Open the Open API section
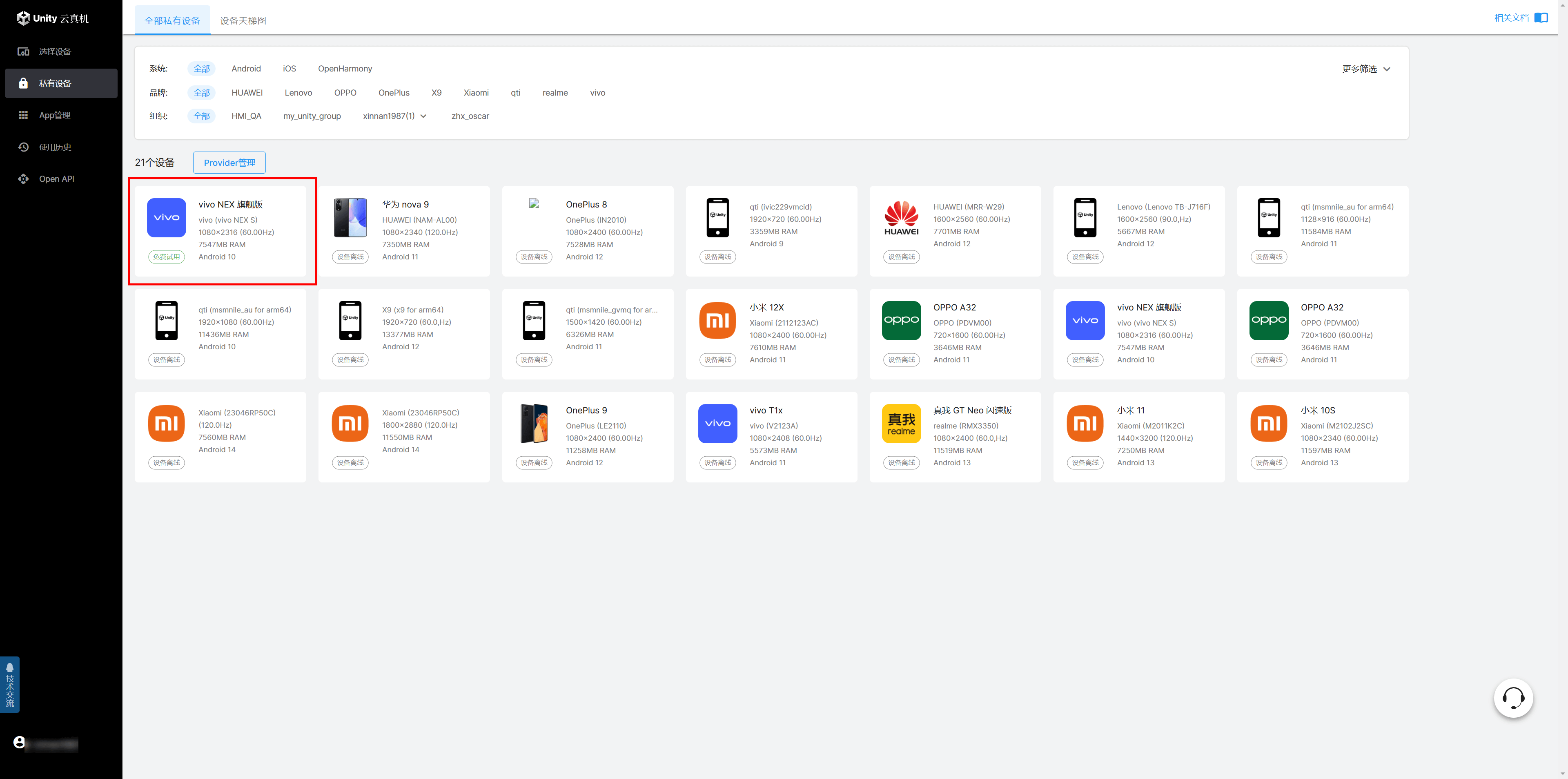Screen dimensions: 1568x779 (x=56, y=179)
